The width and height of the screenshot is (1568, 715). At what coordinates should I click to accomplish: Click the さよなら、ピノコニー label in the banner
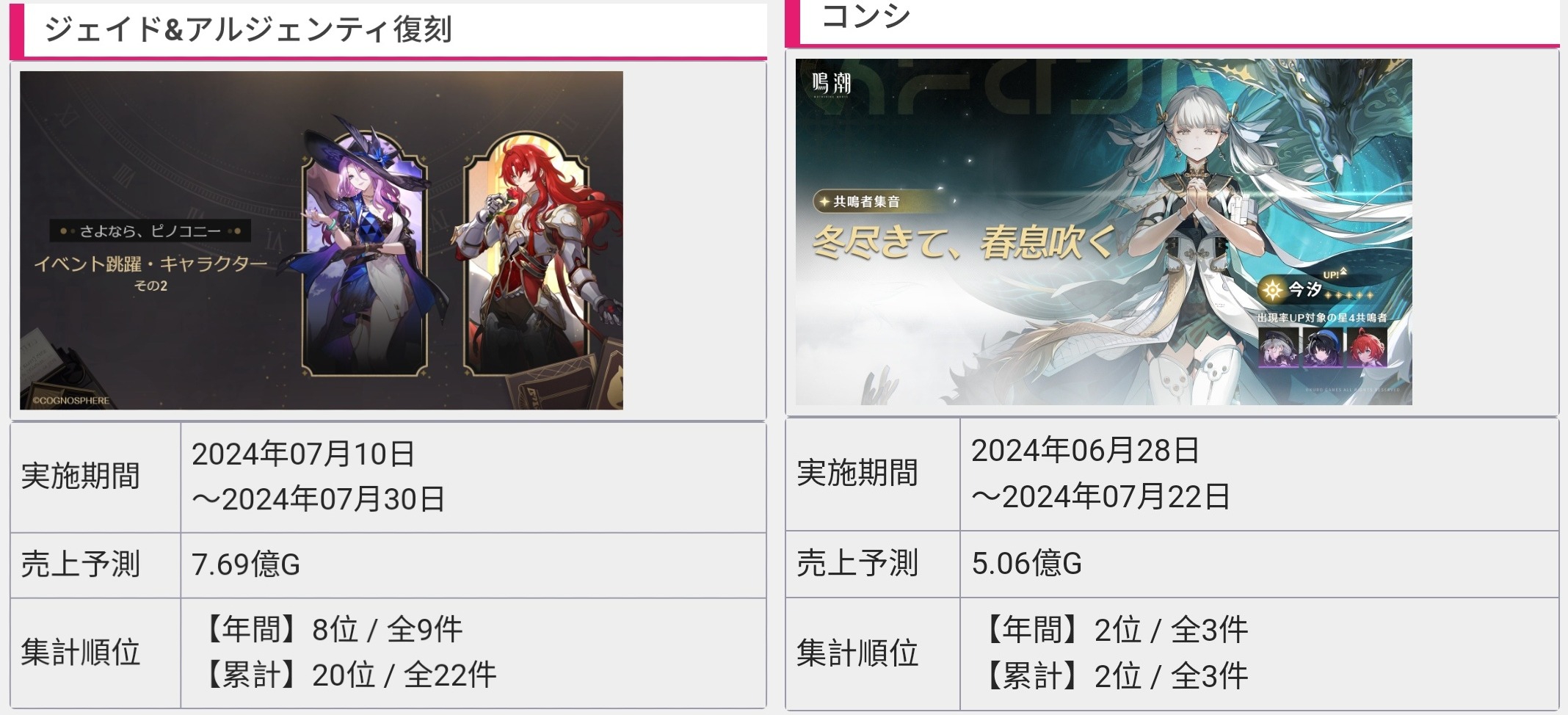(x=150, y=231)
